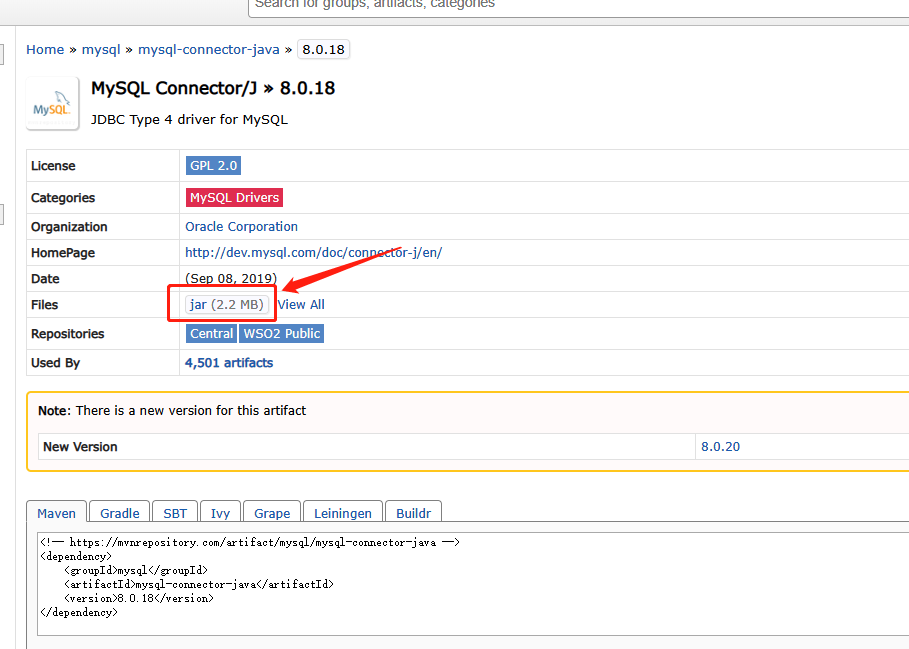Screen dimensions: 909x649
Task: Open the new version 8.0.20 link
Action: (720, 447)
